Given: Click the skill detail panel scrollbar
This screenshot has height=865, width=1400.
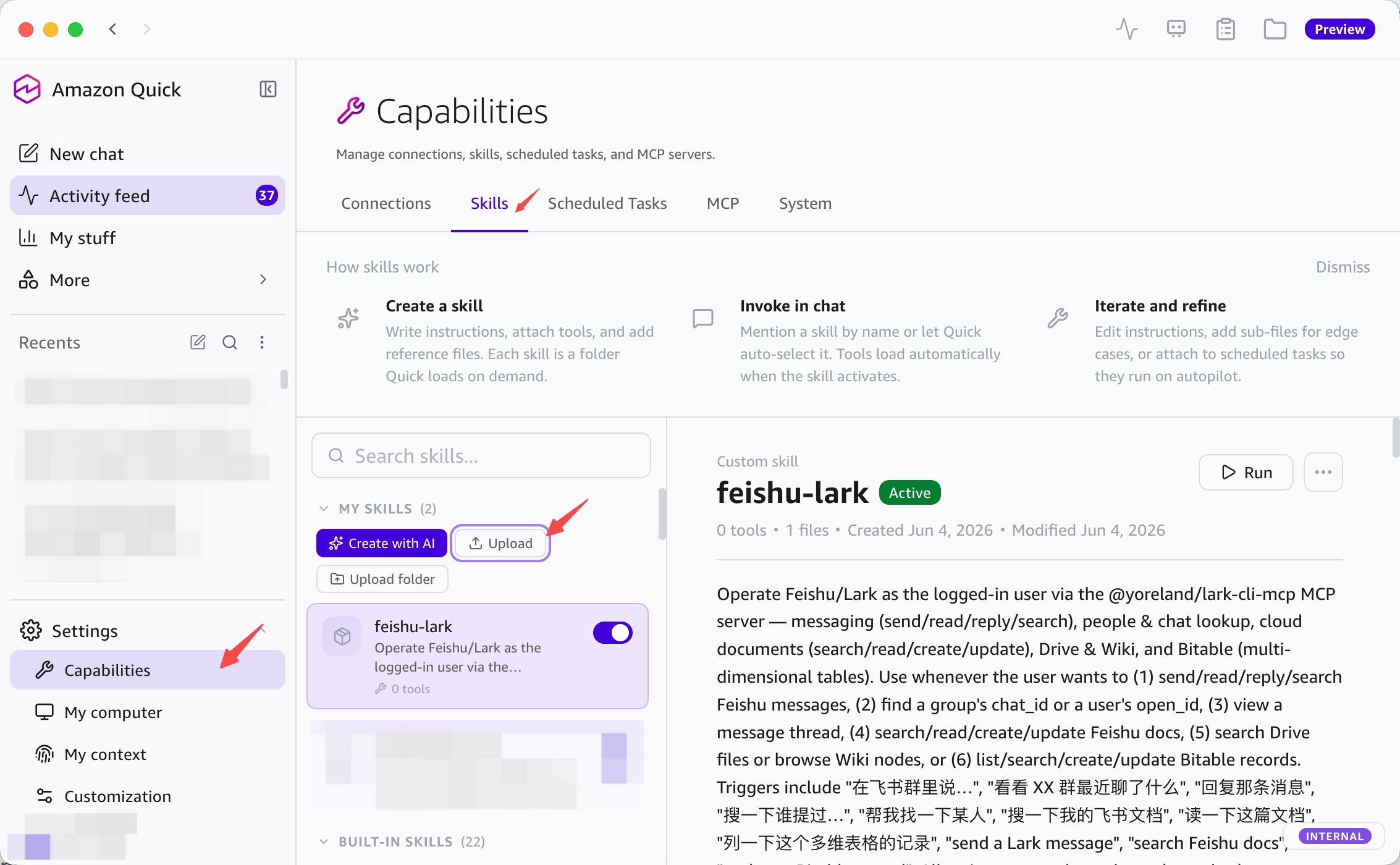Looking at the screenshot, I should pos(1395,437).
